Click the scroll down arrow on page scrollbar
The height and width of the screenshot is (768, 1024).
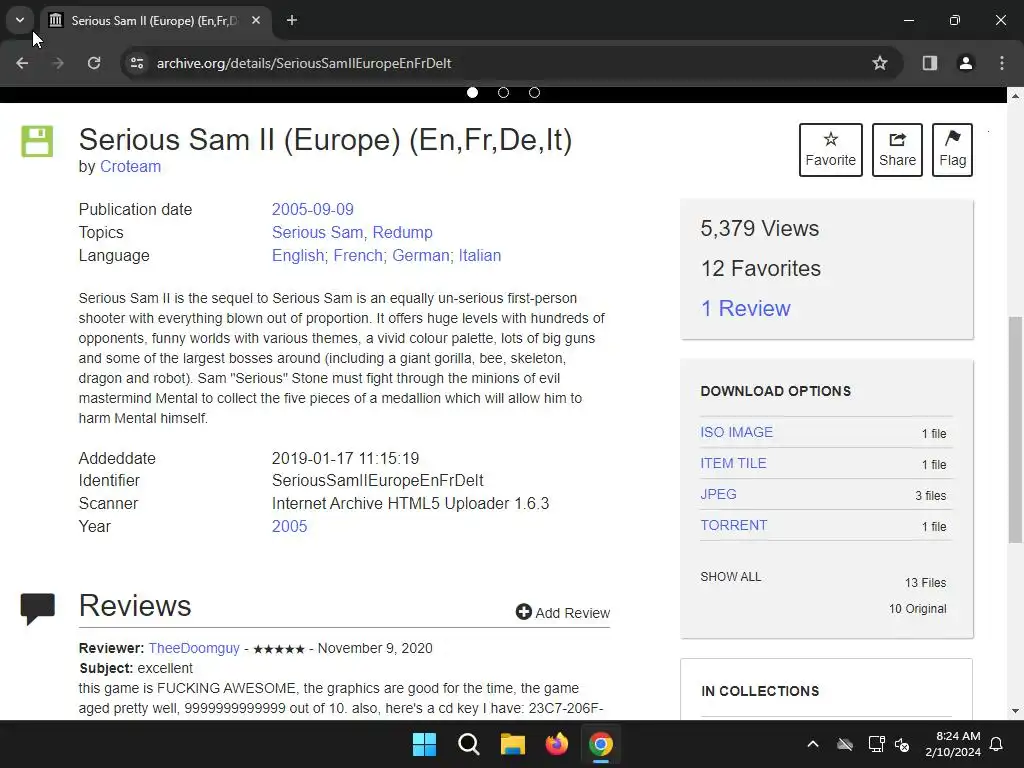[x=1015, y=711]
